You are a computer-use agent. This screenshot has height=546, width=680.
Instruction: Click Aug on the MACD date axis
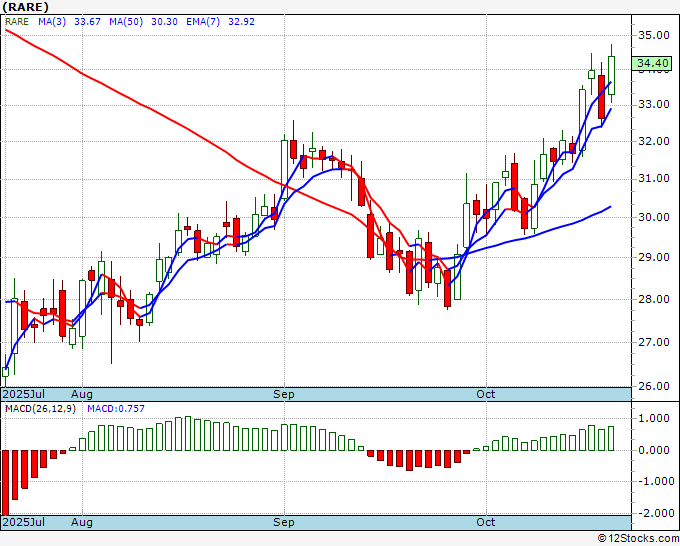point(82,522)
